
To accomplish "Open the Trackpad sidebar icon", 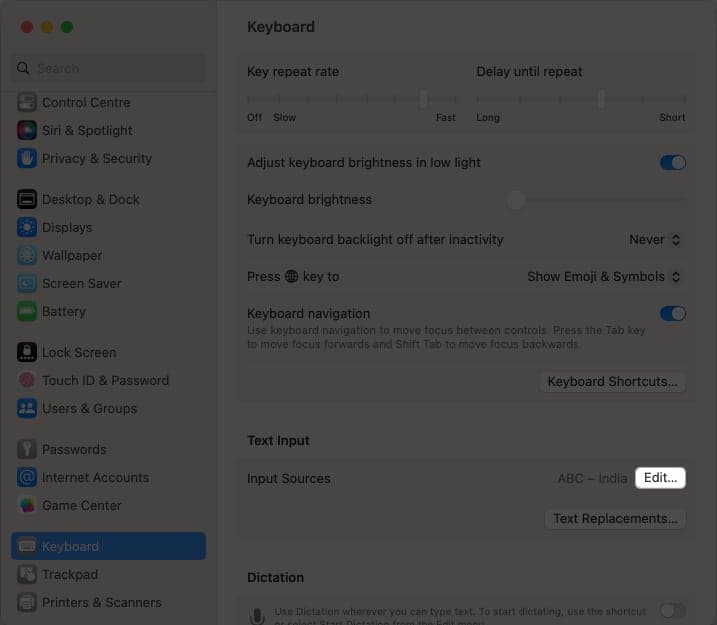I will click(x=27, y=574).
